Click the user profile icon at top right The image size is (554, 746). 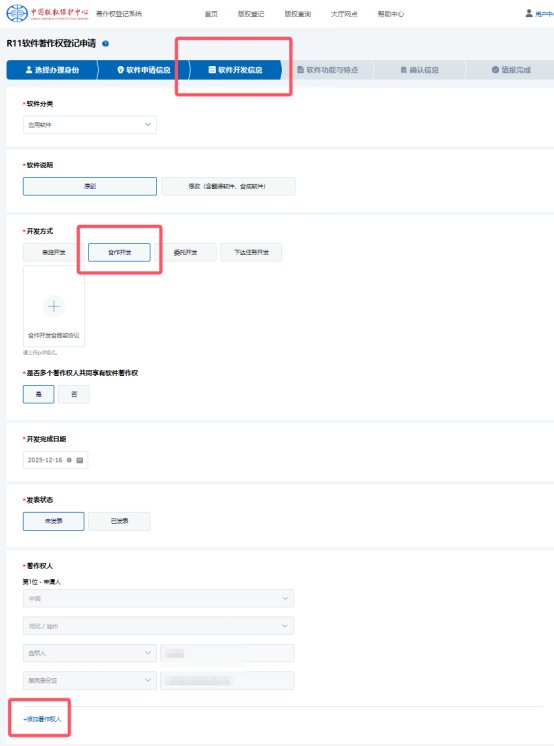[529, 13]
